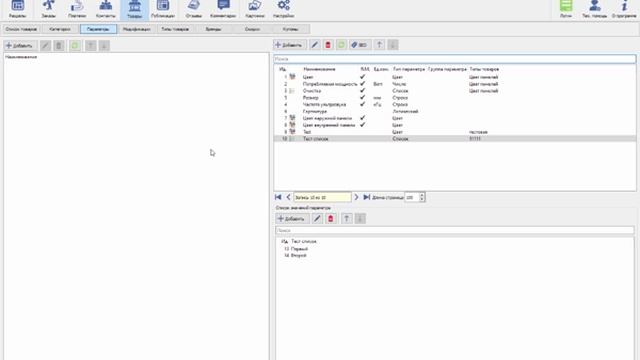This screenshot has height=360, width=640.
Task: Select the Товары section icon
Action: (x=135, y=9)
